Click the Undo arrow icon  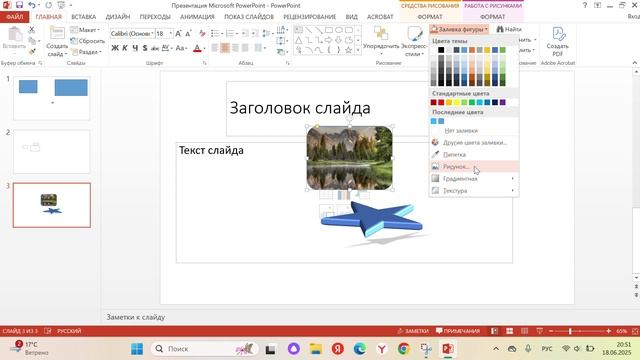click(32, 5)
